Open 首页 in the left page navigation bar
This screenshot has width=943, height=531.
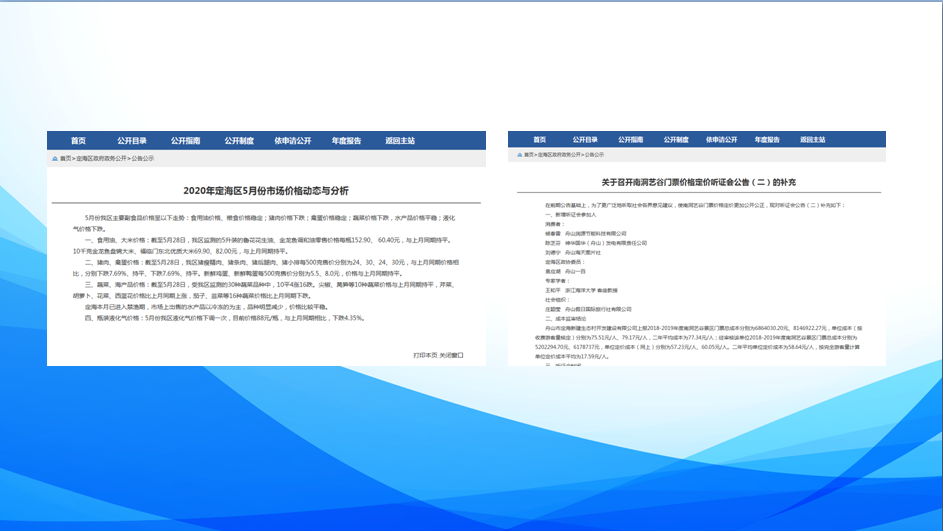click(x=78, y=141)
